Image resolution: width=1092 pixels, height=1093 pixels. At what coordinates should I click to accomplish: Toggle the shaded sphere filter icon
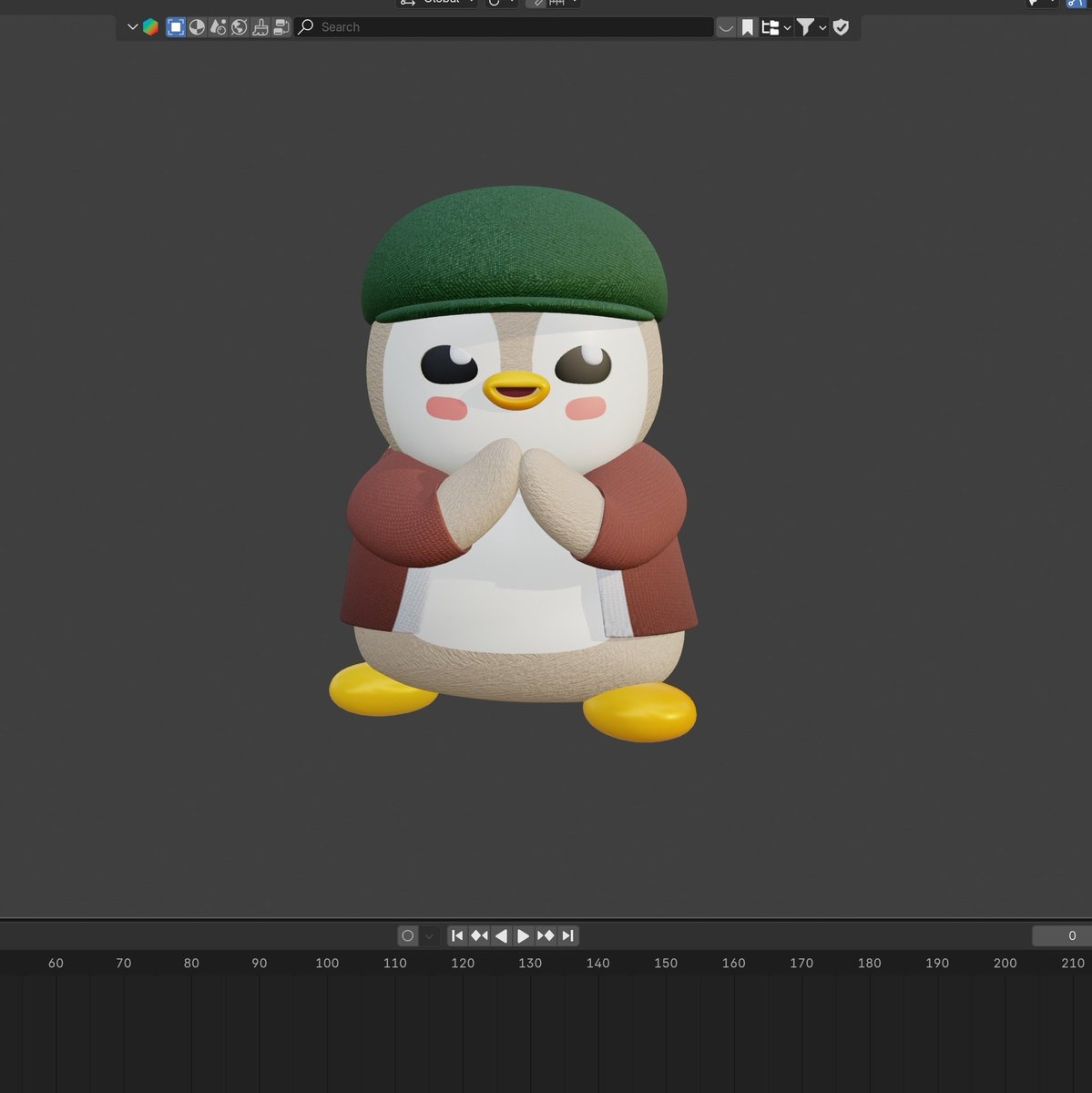pos(197,27)
